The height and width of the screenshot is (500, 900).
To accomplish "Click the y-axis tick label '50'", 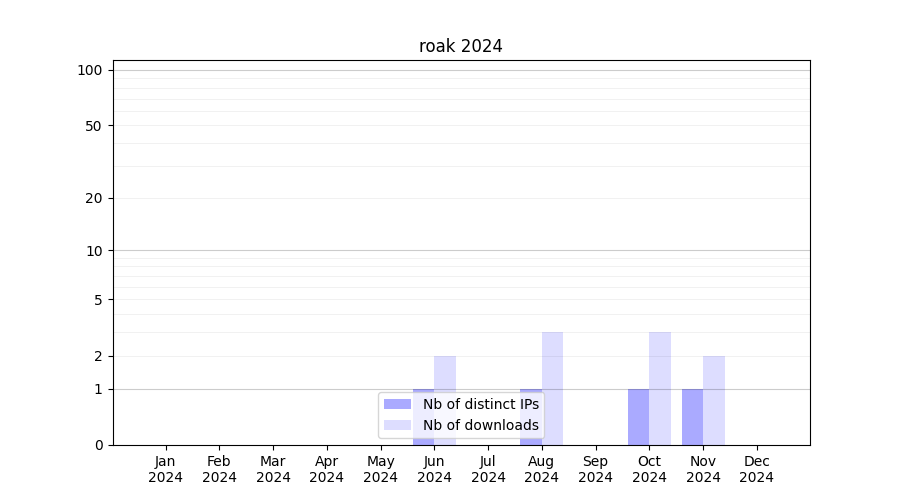I will coord(93,126).
